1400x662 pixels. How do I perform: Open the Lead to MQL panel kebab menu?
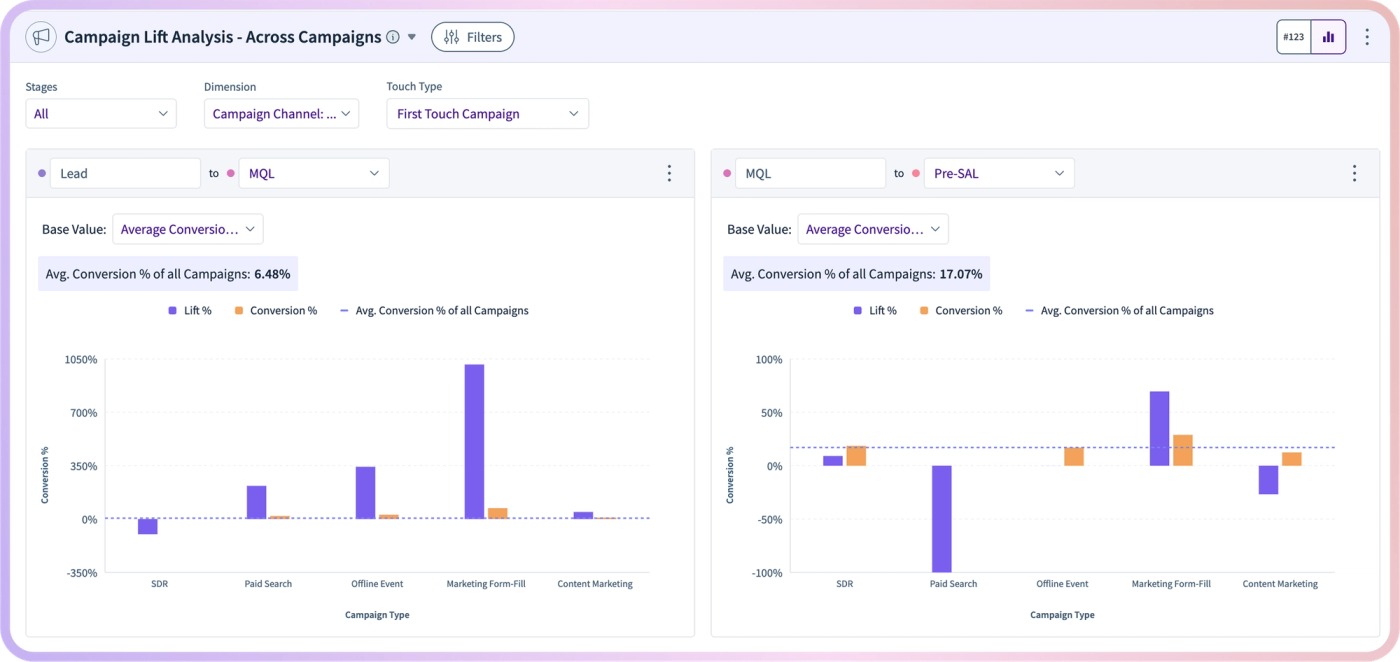[x=669, y=173]
